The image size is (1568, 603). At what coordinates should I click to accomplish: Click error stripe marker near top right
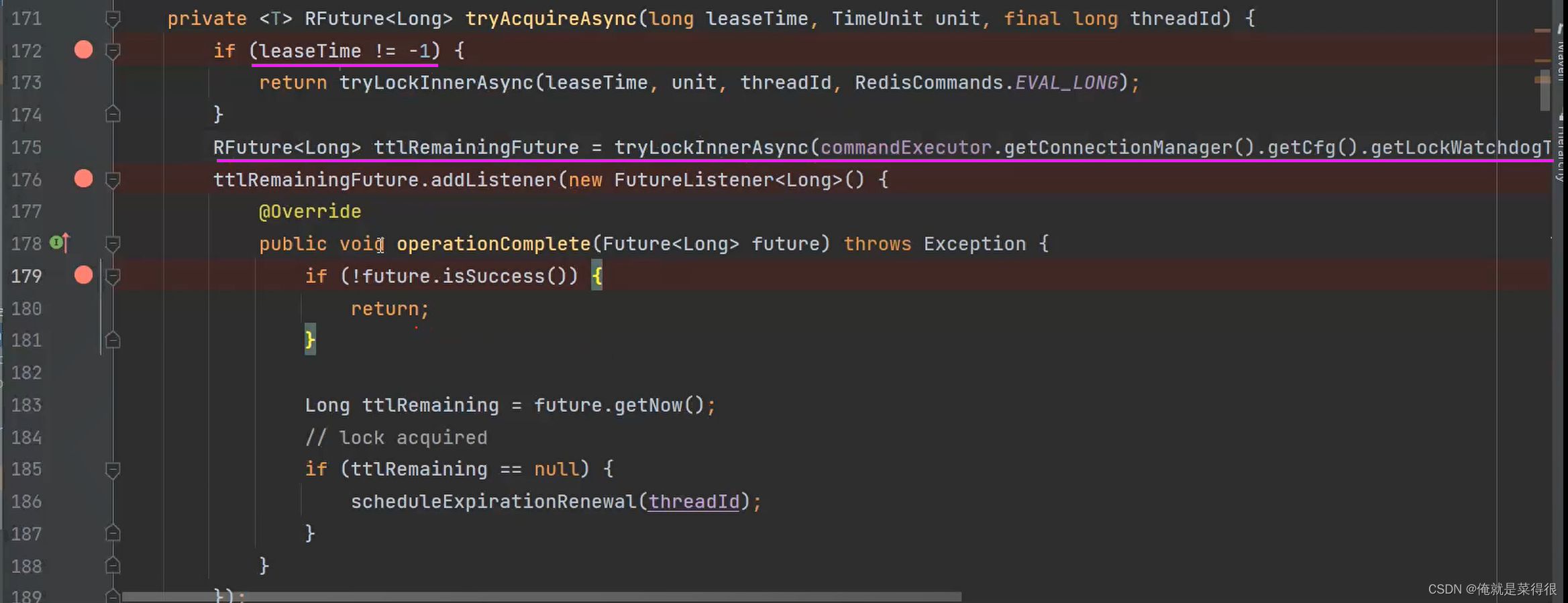point(1543,30)
